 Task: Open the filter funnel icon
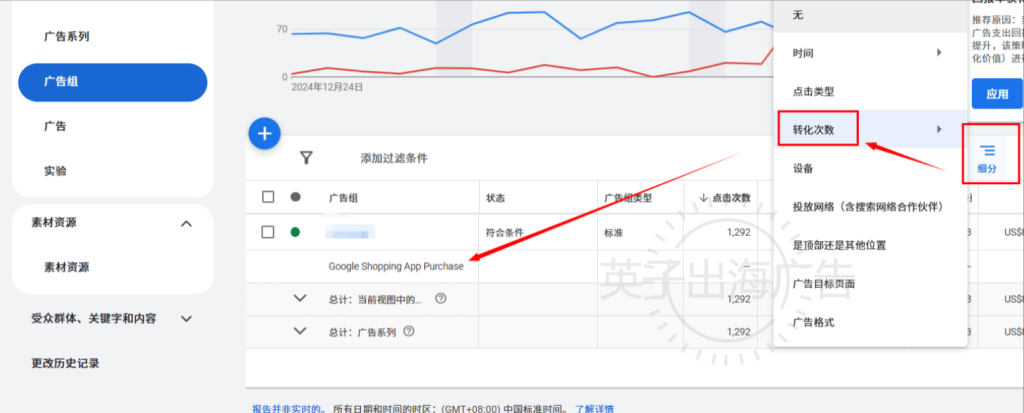pyautogui.click(x=307, y=158)
